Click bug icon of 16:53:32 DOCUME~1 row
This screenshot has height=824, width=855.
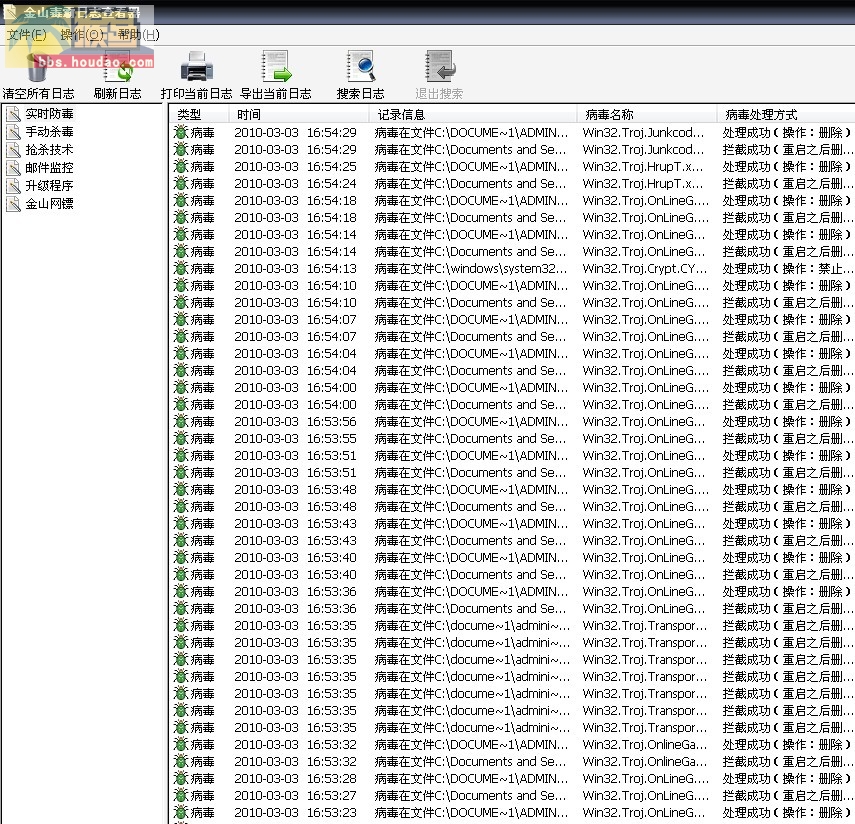(181, 744)
